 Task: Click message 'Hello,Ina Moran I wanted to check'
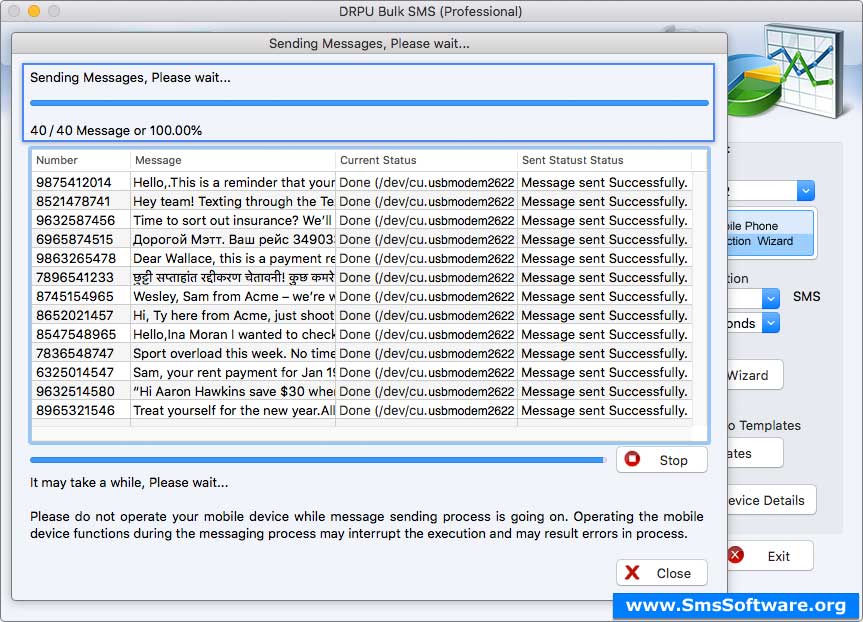click(x=233, y=334)
